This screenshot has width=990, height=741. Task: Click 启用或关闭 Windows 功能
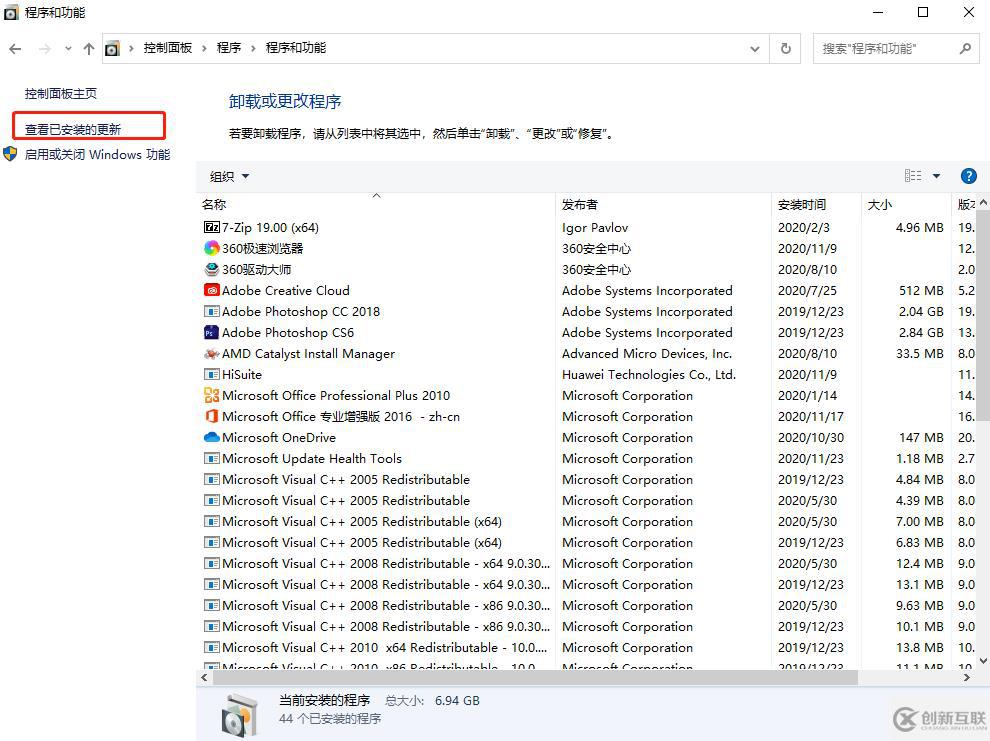[96, 155]
